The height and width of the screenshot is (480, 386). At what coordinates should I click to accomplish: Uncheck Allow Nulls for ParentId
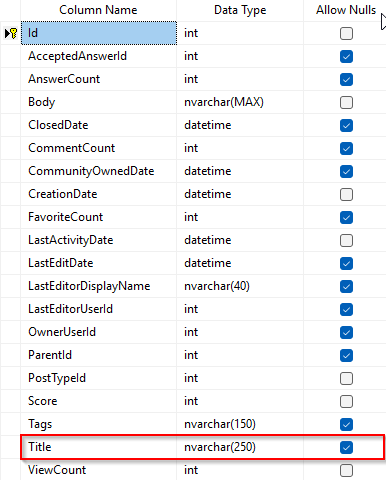346,355
